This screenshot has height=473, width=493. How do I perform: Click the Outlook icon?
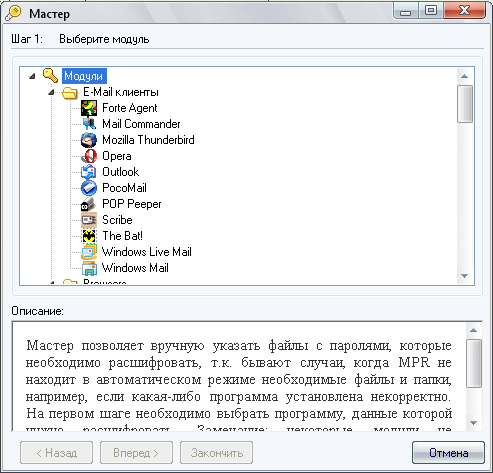click(x=89, y=172)
